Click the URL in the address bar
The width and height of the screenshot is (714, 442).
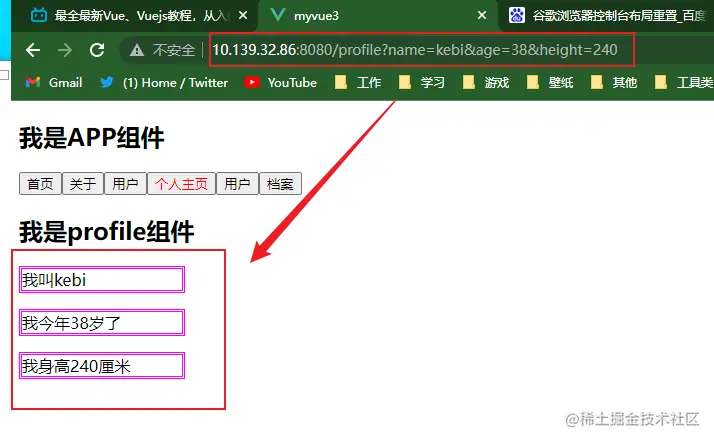click(x=415, y=50)
